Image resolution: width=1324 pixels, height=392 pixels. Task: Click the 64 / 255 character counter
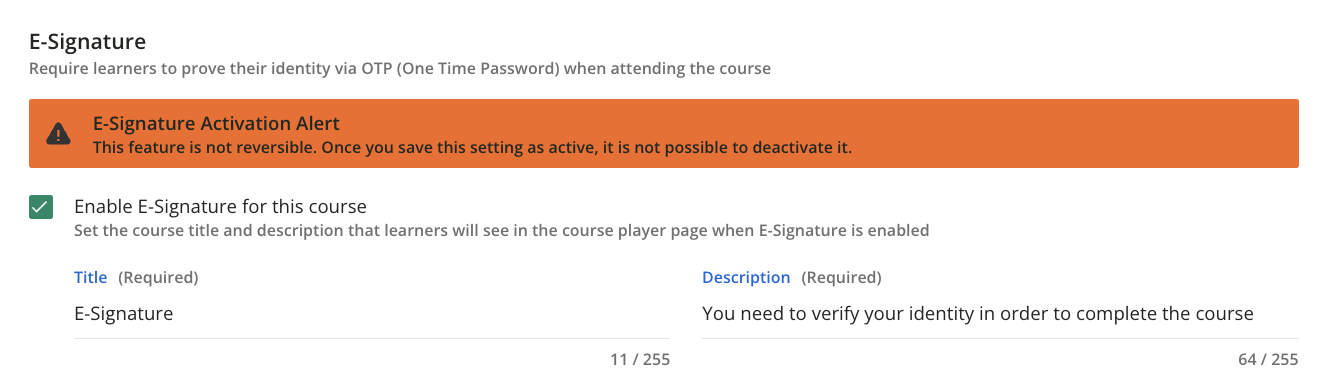coord(1268,359)
